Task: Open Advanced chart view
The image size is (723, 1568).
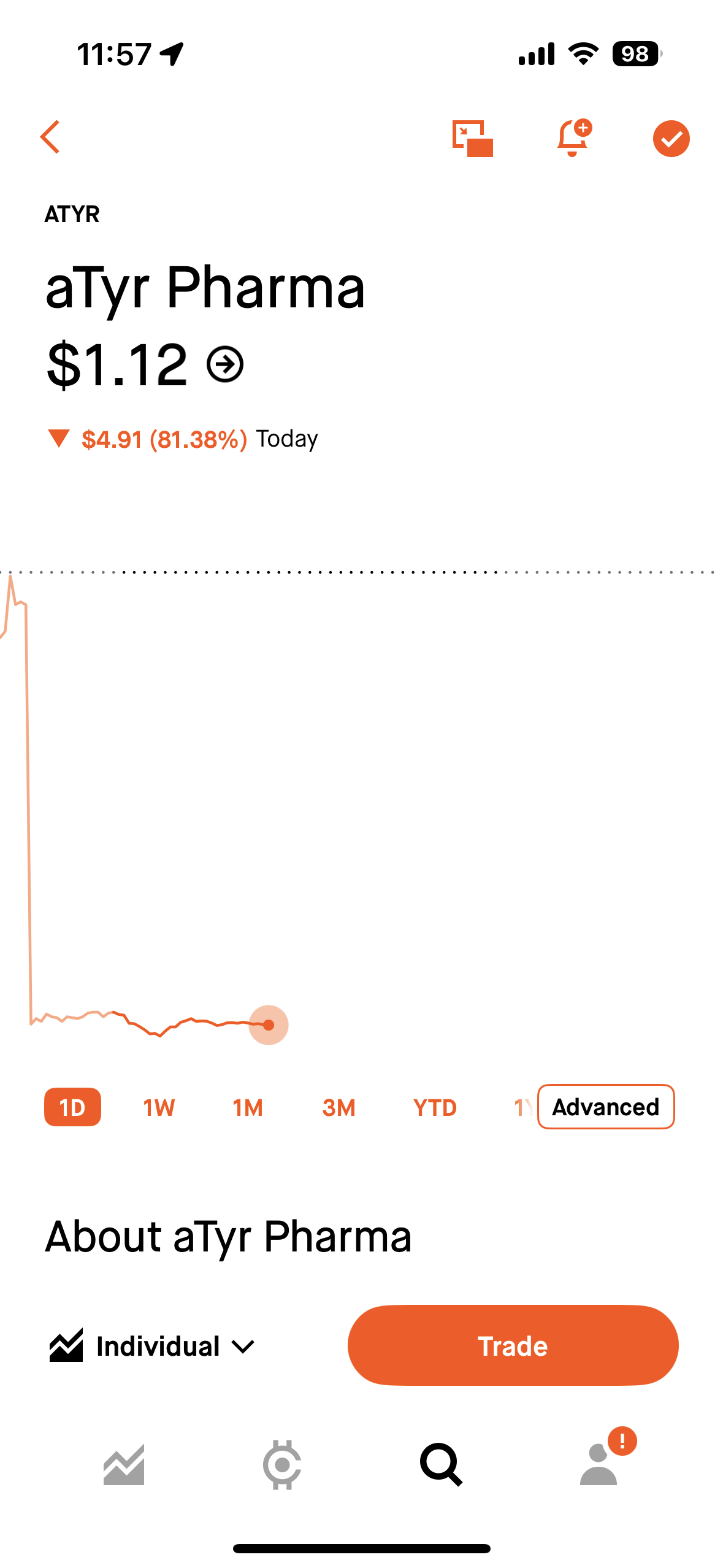Action: point(605,1107)
